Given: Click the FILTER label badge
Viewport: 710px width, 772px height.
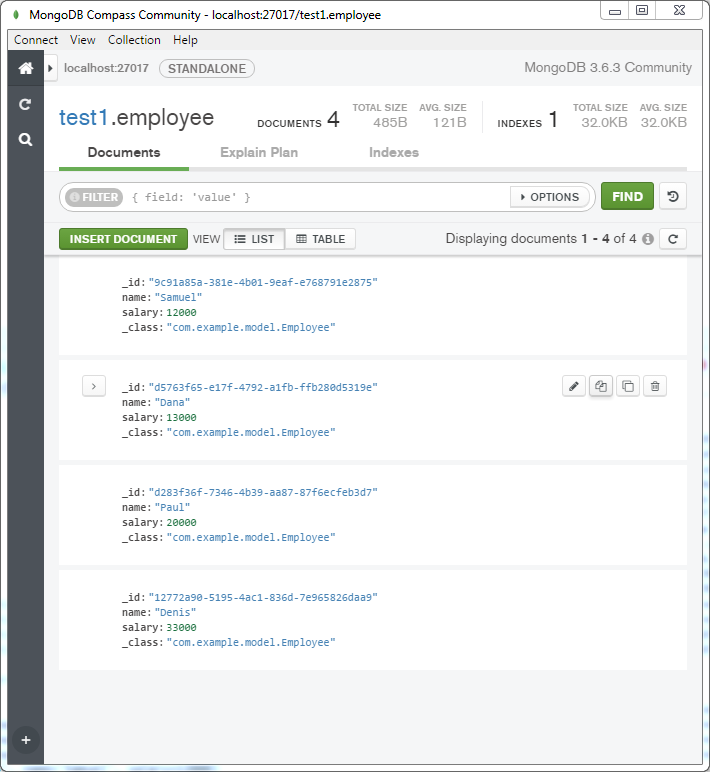Looking at the screenshot, I should pos(94,197).
